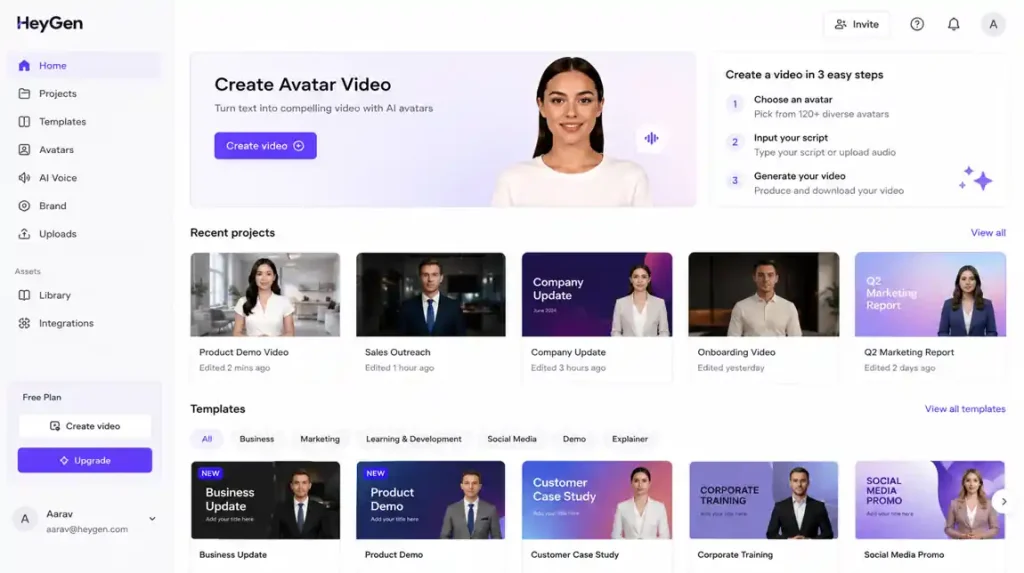Click the Avatars sidebar icon
Image resolution: width=1024 pixels, height=573 pixels.
click(24, 150)
